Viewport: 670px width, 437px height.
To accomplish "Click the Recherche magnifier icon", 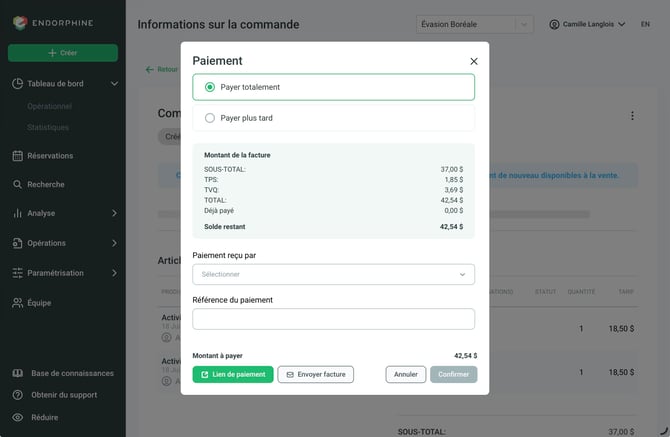I will (18, 185).
